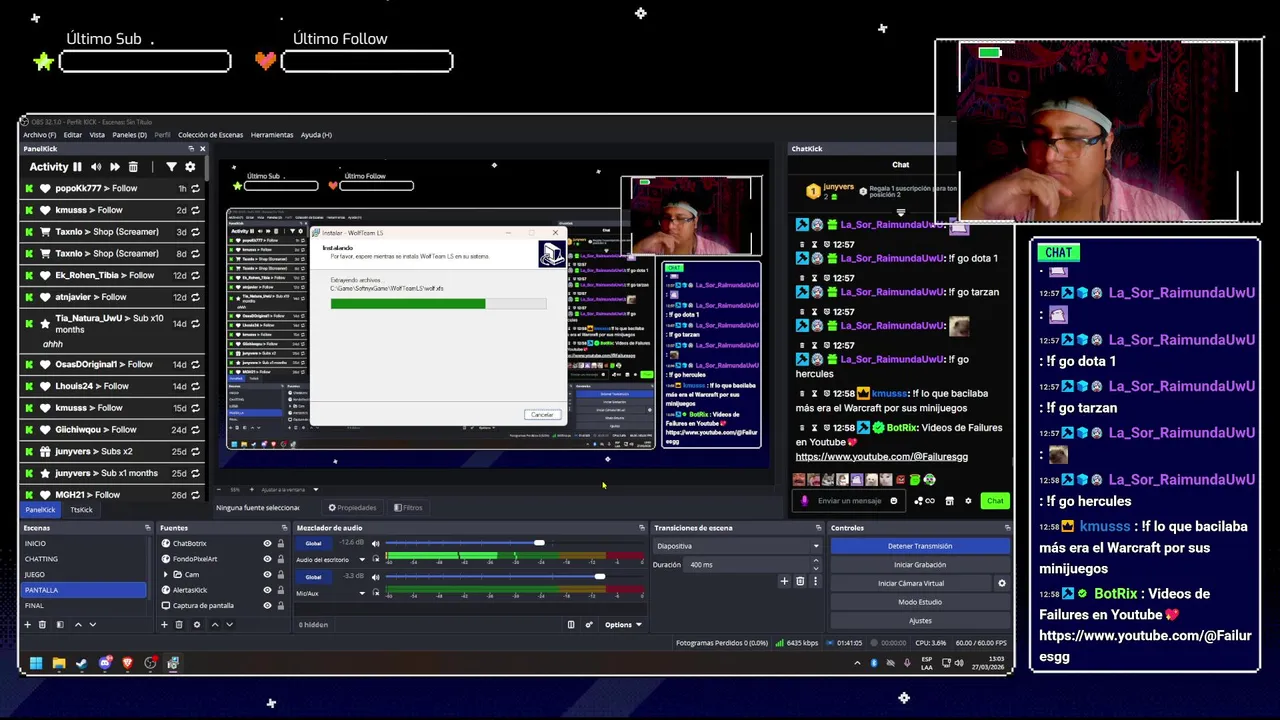Open the Activity filter funnel
This screenshot has width=1280, height=720.
coord(171,167)
